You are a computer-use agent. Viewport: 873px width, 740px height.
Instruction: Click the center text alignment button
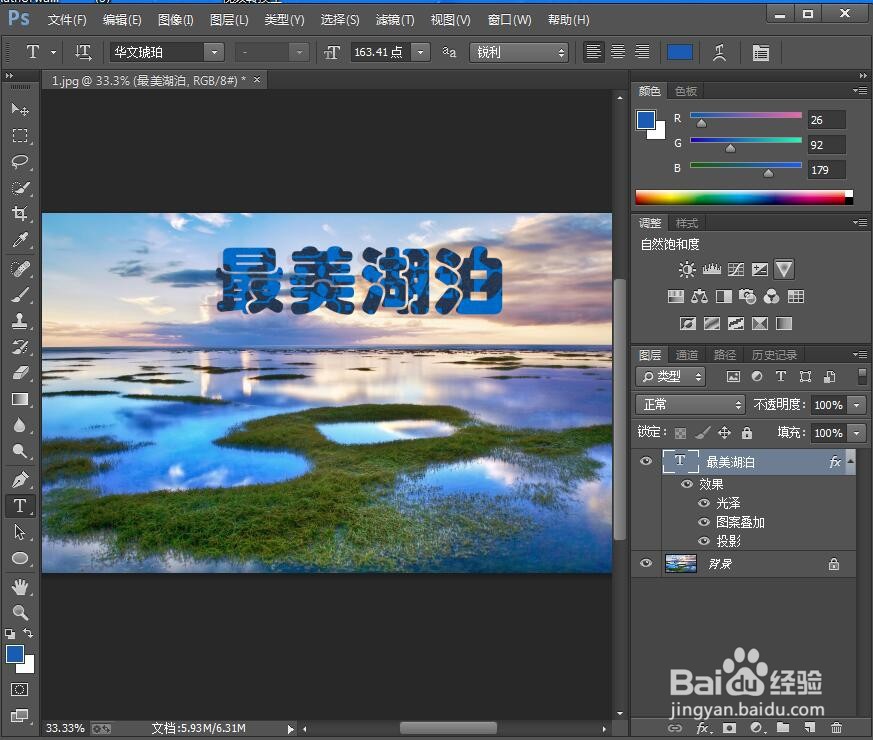[x=617, y=51]
